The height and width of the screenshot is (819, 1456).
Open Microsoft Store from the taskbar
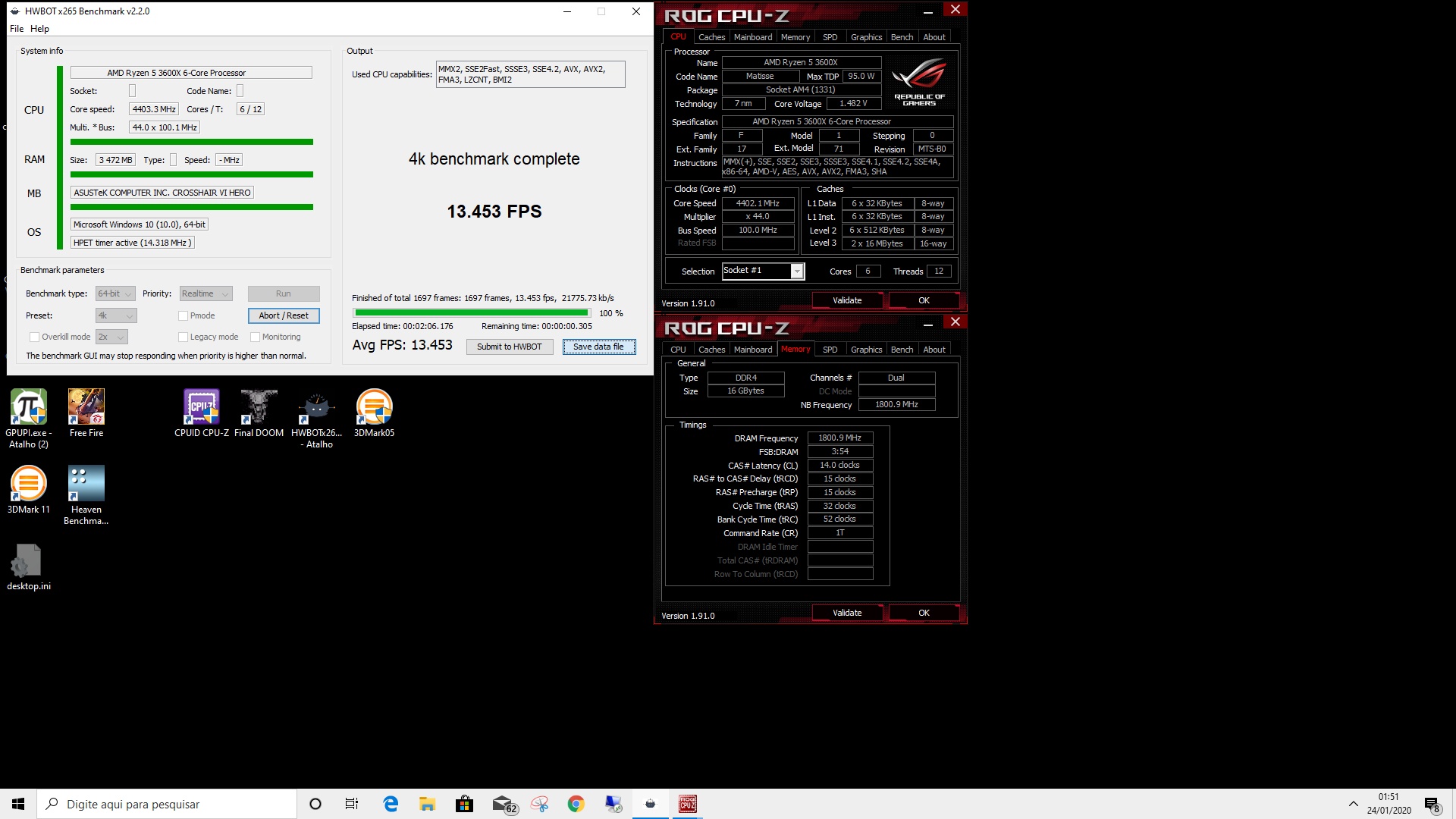464,804
